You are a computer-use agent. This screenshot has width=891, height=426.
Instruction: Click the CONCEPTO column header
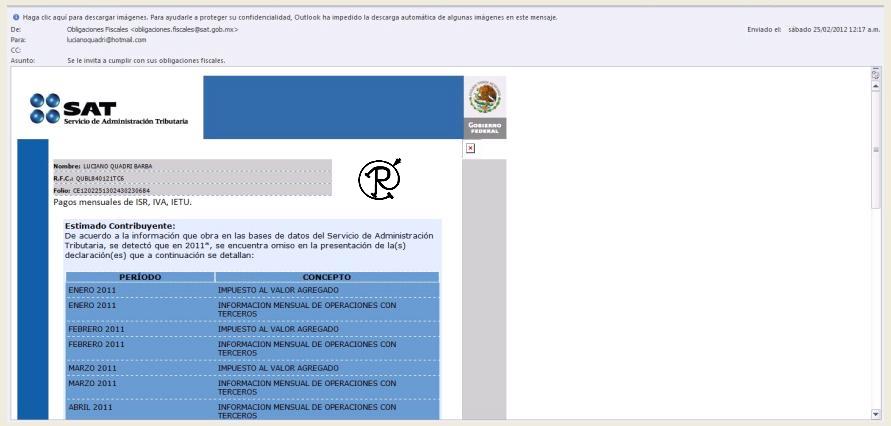[x=327, y=277]
